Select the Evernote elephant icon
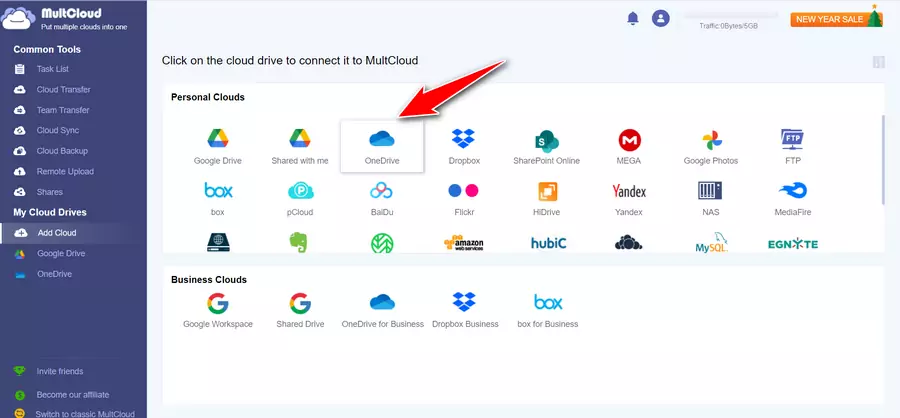Image resolution: width=900 pixels, height=418 pixels. [298, 242]
